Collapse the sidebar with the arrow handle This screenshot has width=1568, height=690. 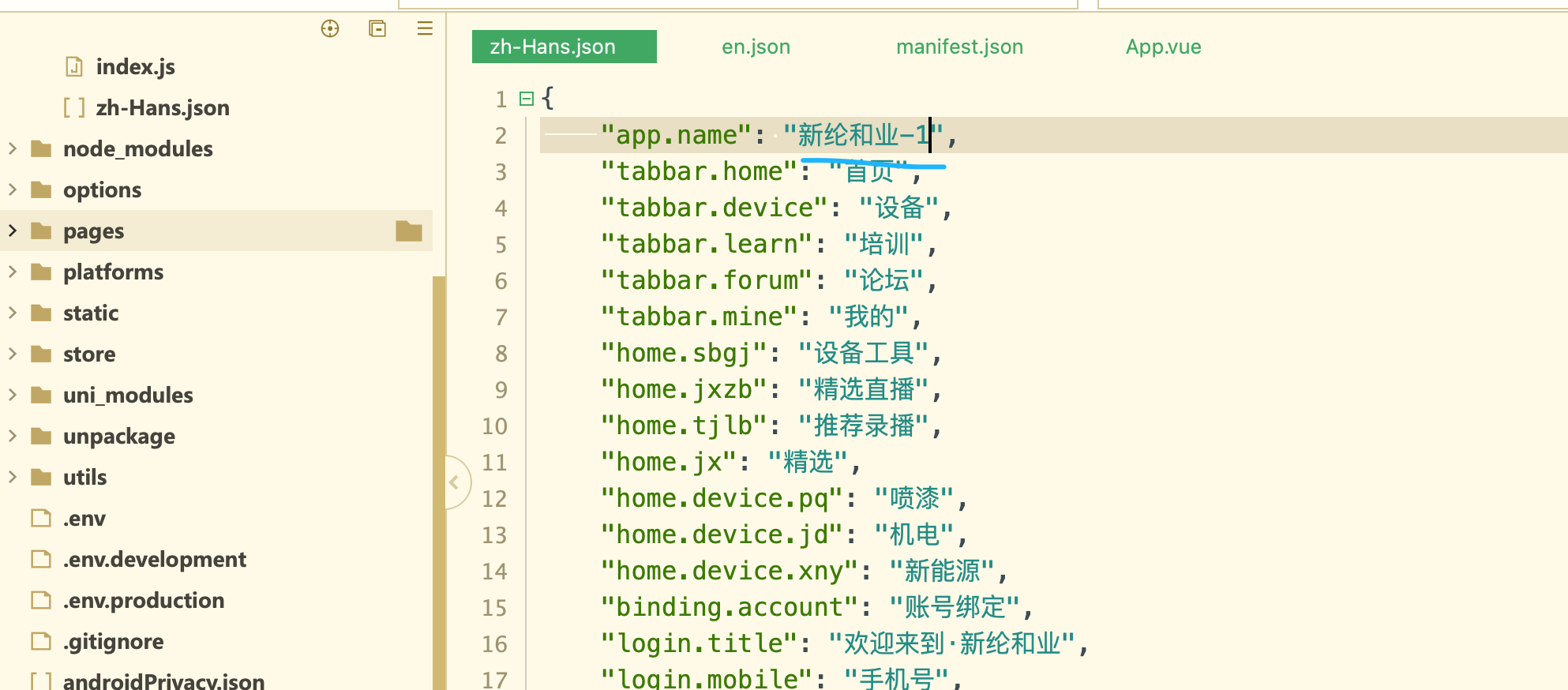point(455,482)
